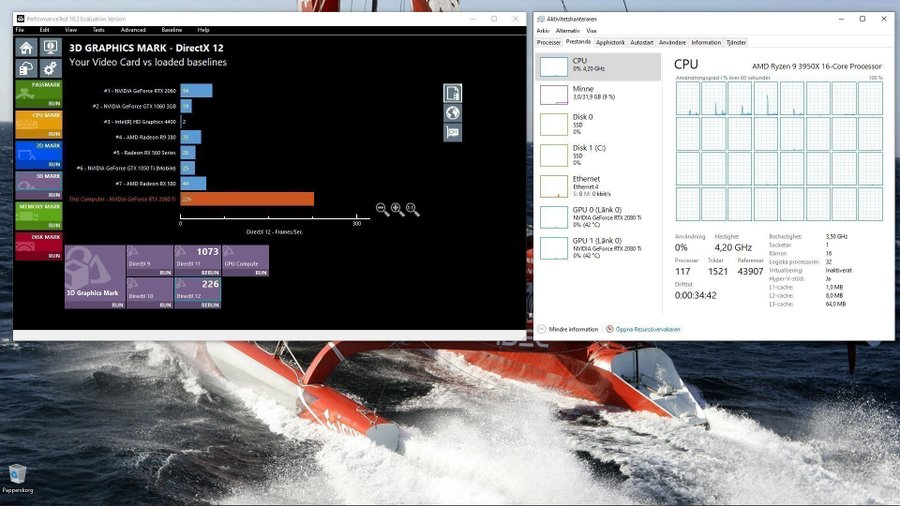Screen dimensions: 900x506
Task: Open the Öppna Resursövervakaren link
Action: point(648,329)
